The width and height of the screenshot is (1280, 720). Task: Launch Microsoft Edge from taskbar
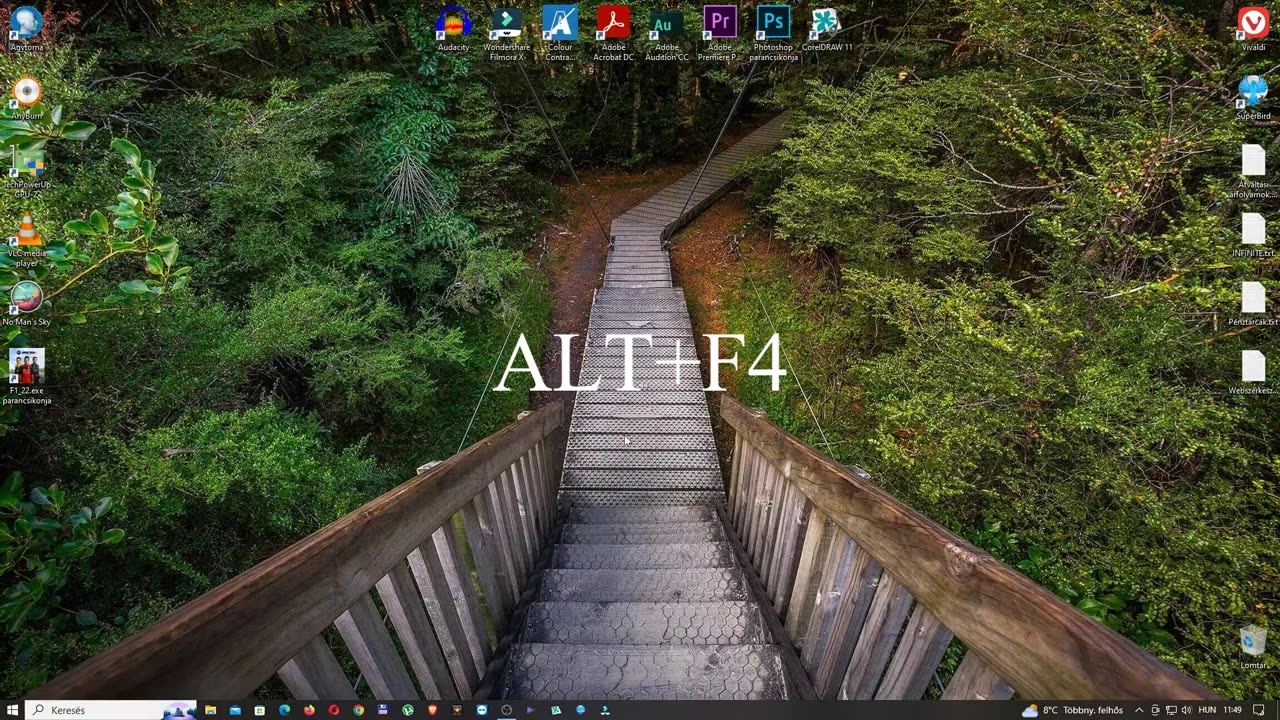click(x=284, y=710)
